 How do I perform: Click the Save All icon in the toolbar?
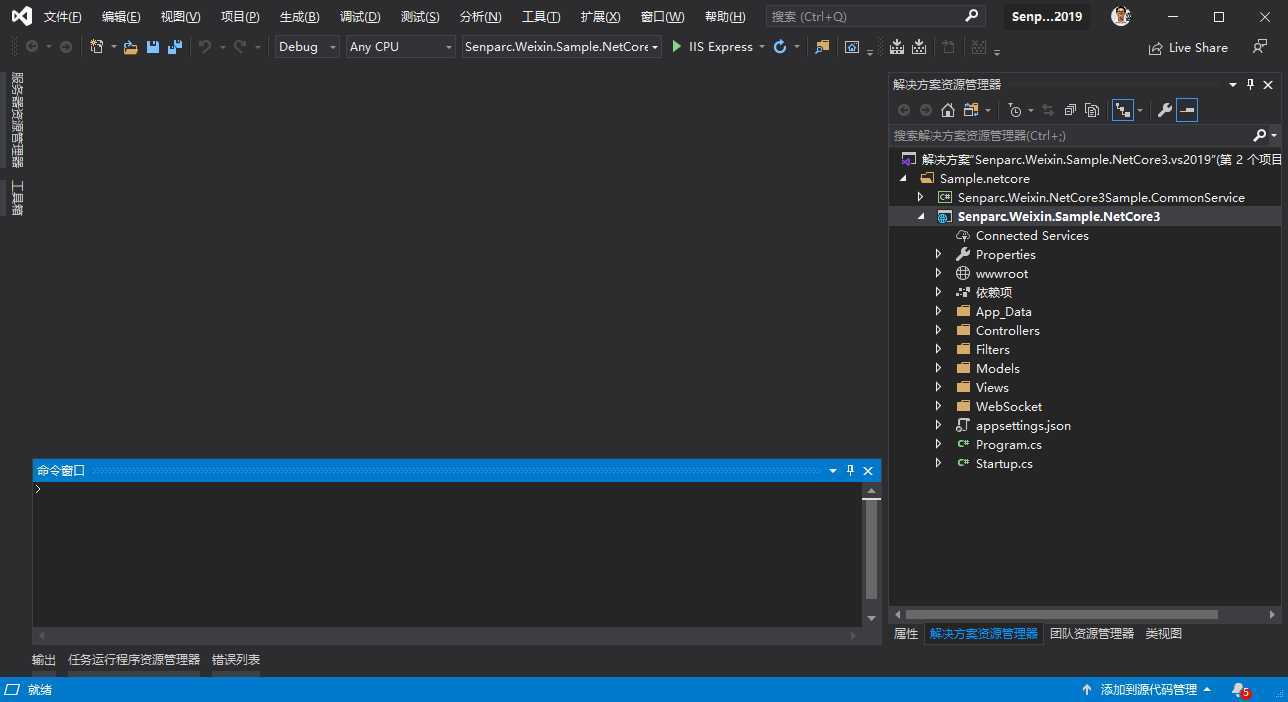pyautogui.click(x=175, y=47)
